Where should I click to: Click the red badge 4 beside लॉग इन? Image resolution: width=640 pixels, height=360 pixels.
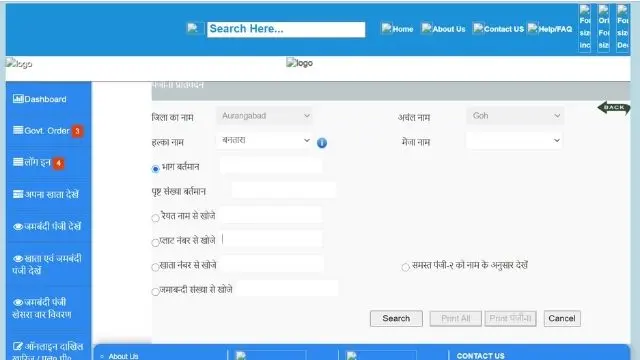(x=58, y=163)
